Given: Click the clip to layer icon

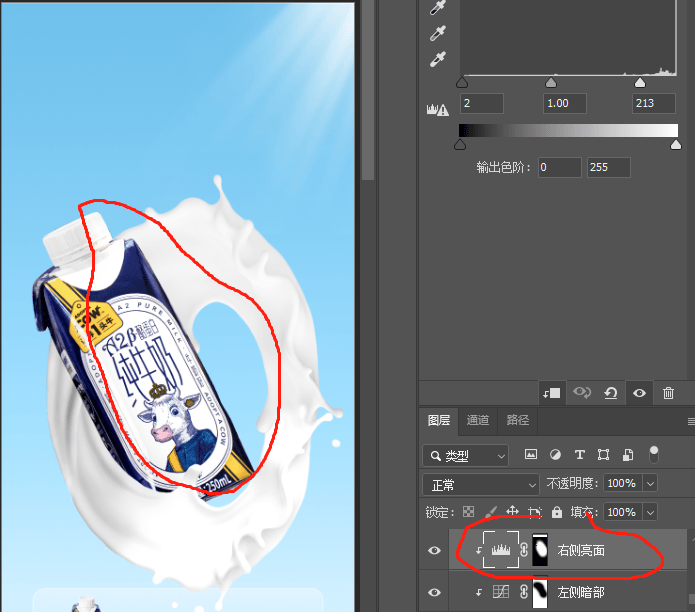Looking at the screenshot, I should 552,393.
